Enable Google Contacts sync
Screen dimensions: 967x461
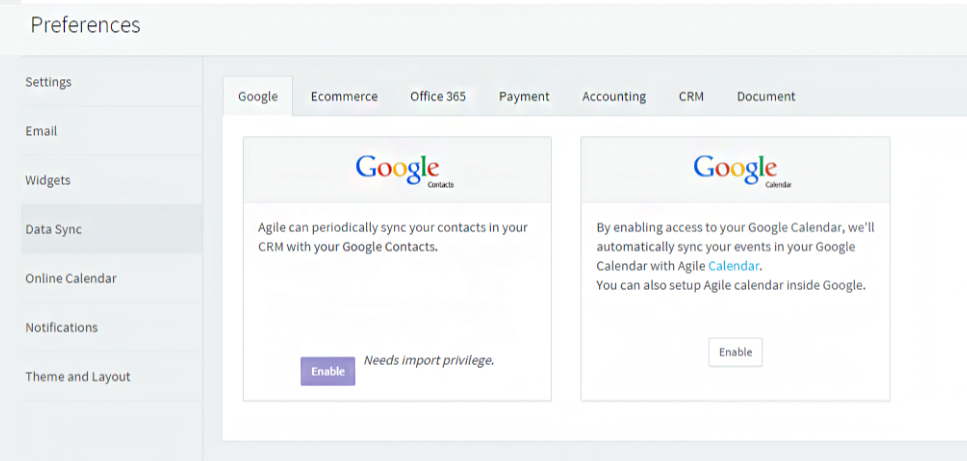(x=327, y=371)
